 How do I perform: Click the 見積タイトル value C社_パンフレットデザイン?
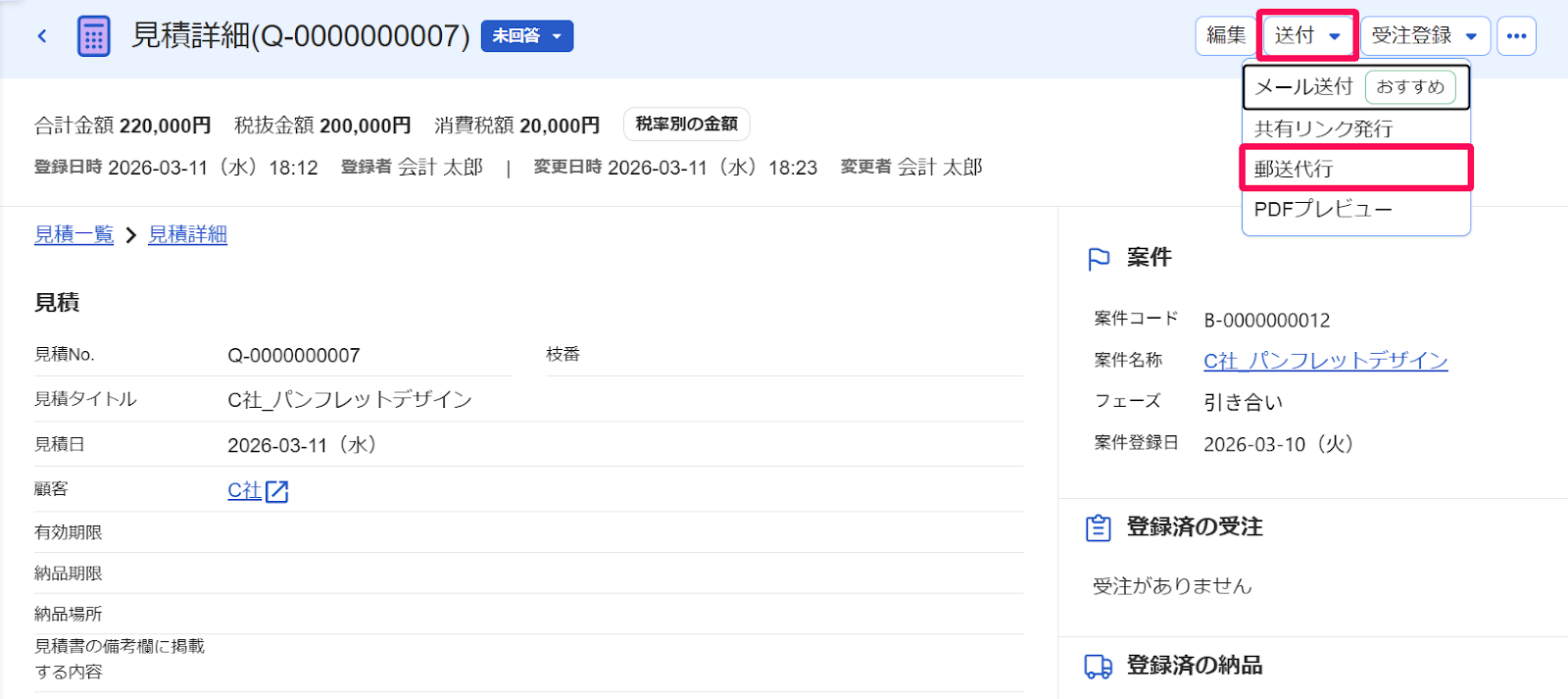click(x=350, y=400)
